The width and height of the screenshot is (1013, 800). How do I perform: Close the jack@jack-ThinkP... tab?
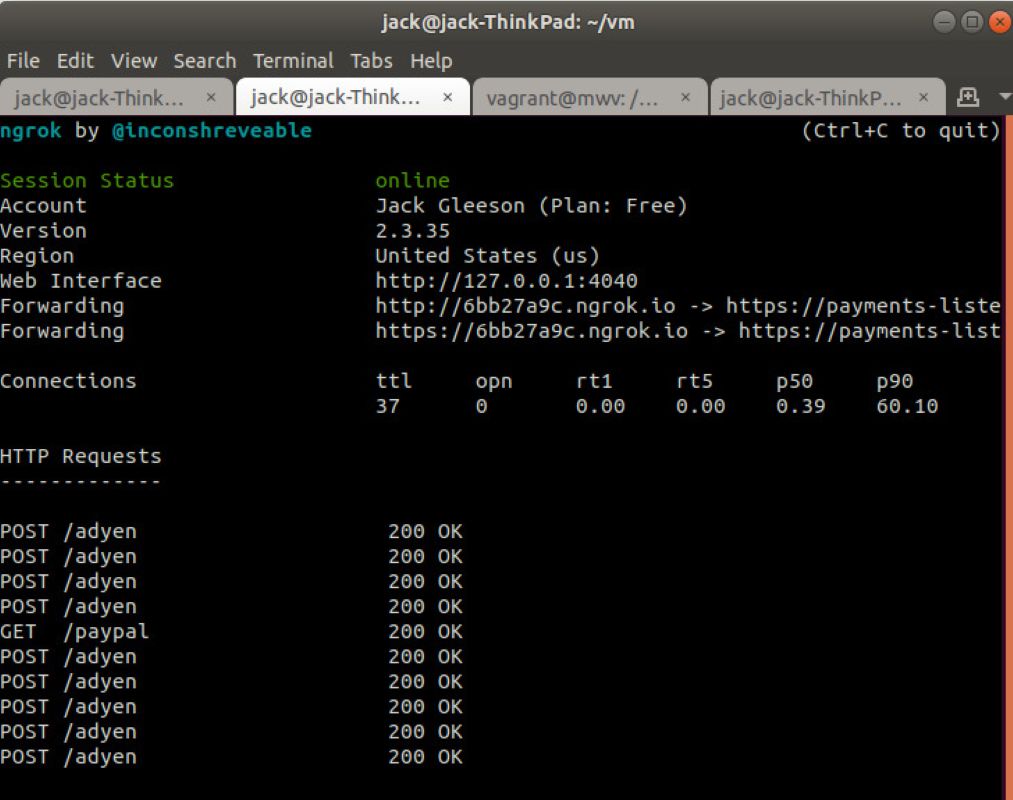tap(924, 98)
